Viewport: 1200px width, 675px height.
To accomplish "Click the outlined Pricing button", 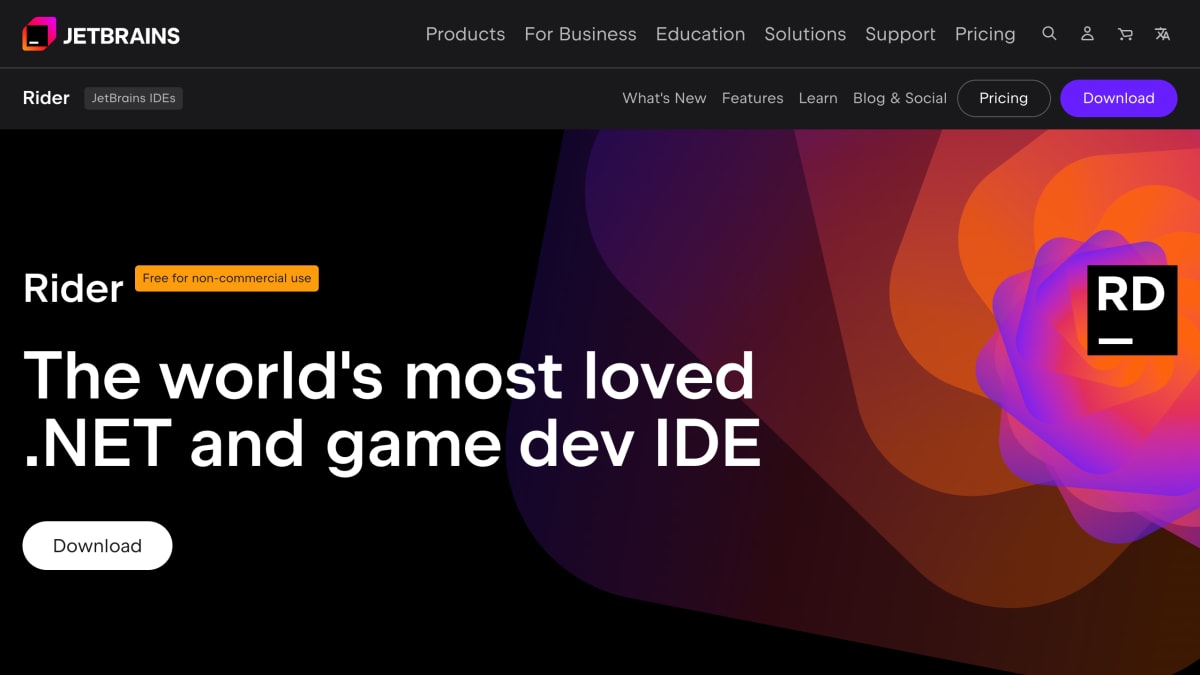I will pyautogui.click(x=1003, y=98).
